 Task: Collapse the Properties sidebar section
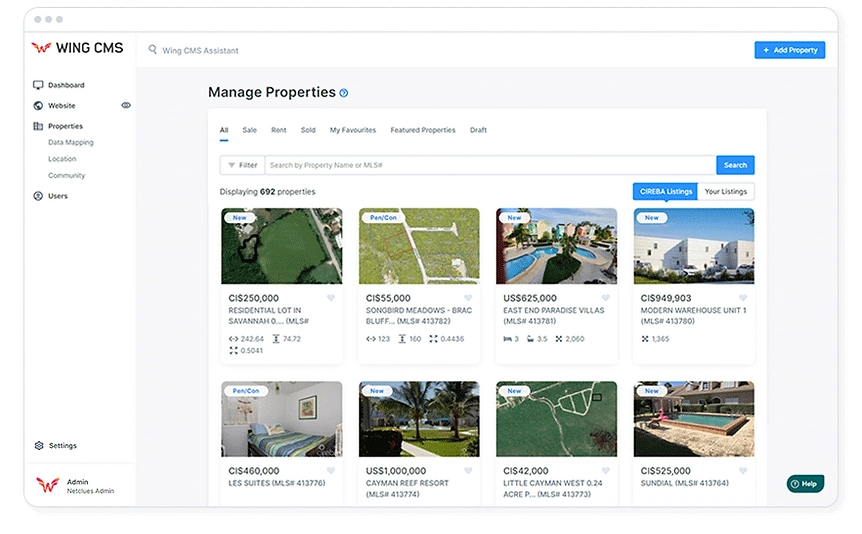65,126
